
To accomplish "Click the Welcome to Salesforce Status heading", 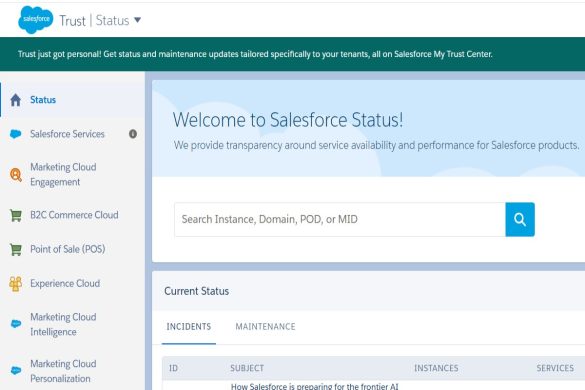I will [x=288, y=120].
